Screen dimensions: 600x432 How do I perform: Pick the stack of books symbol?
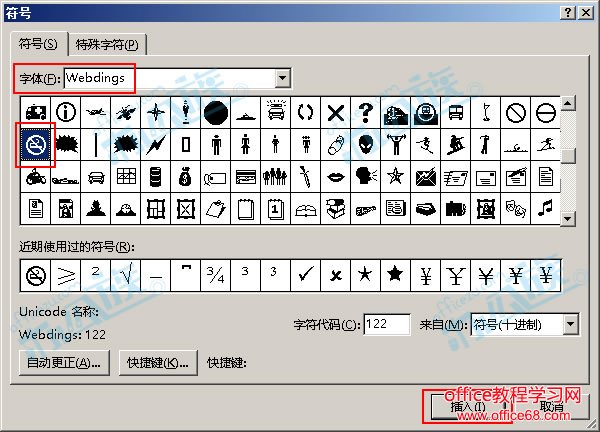tap(336, 209)
